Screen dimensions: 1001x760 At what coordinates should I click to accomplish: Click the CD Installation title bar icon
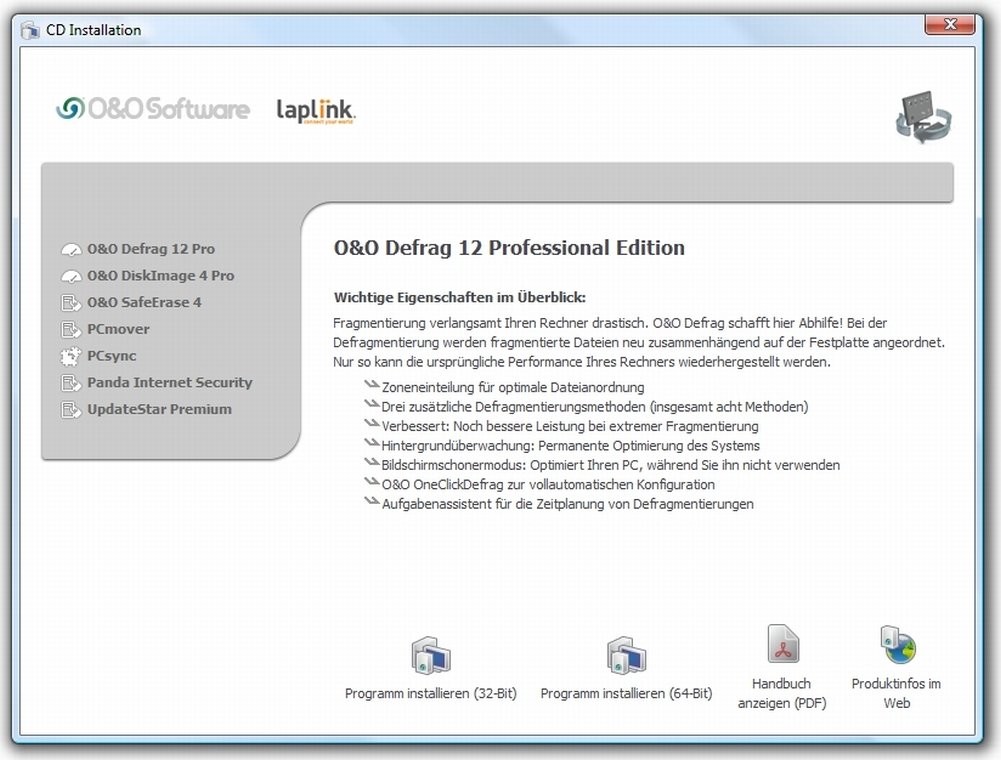point(29,30)
